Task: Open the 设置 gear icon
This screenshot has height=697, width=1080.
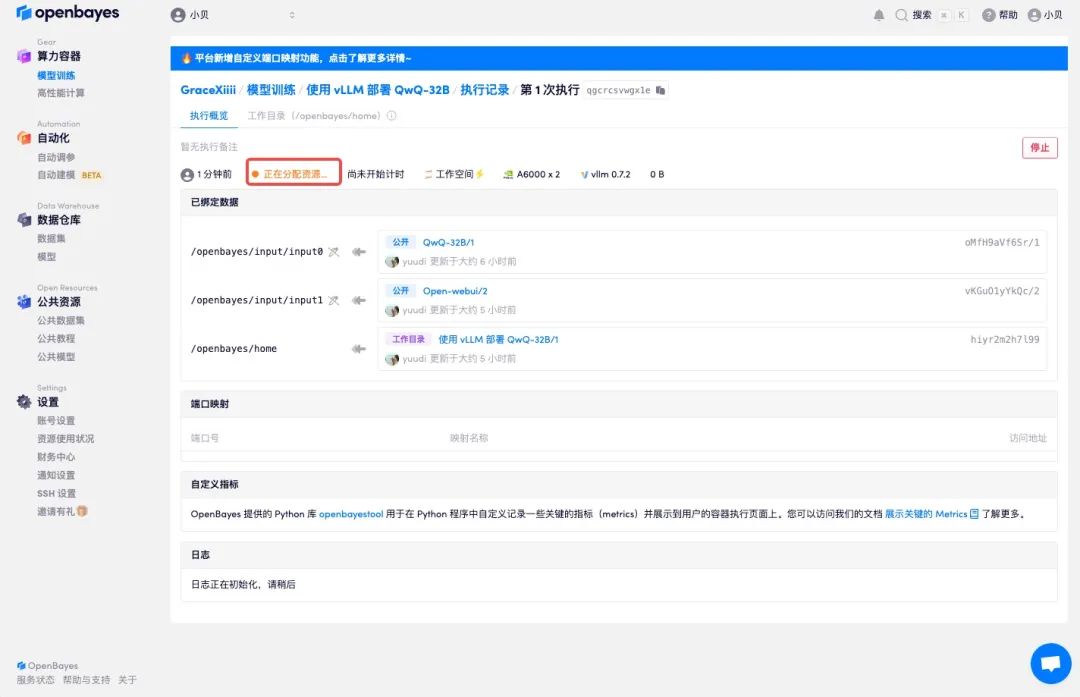Action: pos(24,402)
